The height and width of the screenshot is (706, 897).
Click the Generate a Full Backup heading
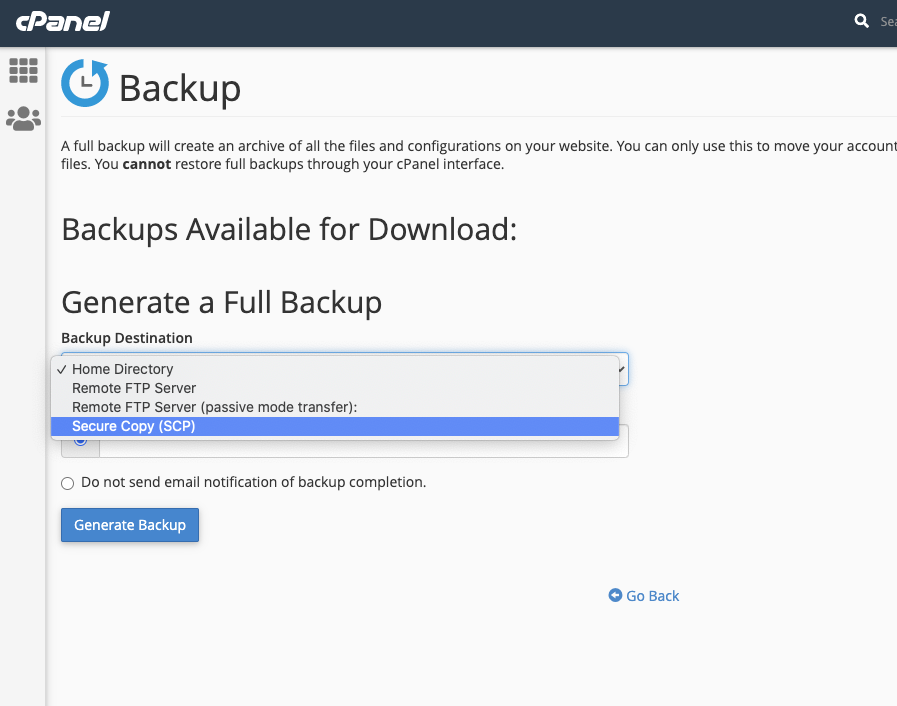point(221,302)
